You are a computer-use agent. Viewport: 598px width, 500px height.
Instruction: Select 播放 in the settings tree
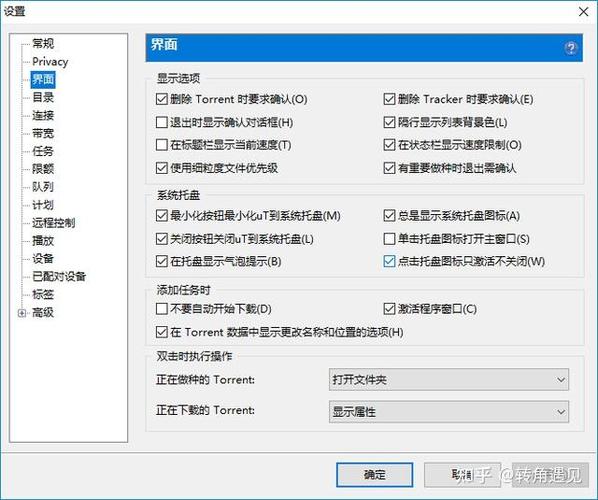coord(43,241)
